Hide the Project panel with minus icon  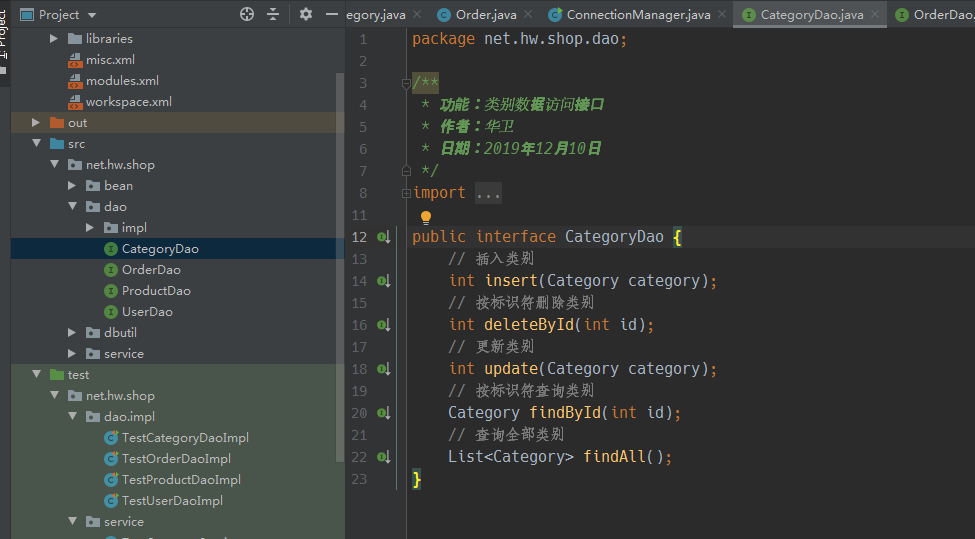coord(332,14)
